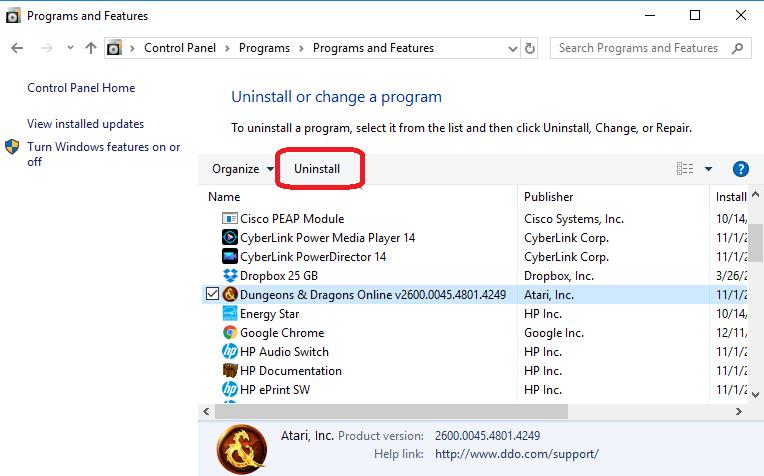
Task: Open the view options dropdown arrow
Action: tap(708, 169)
